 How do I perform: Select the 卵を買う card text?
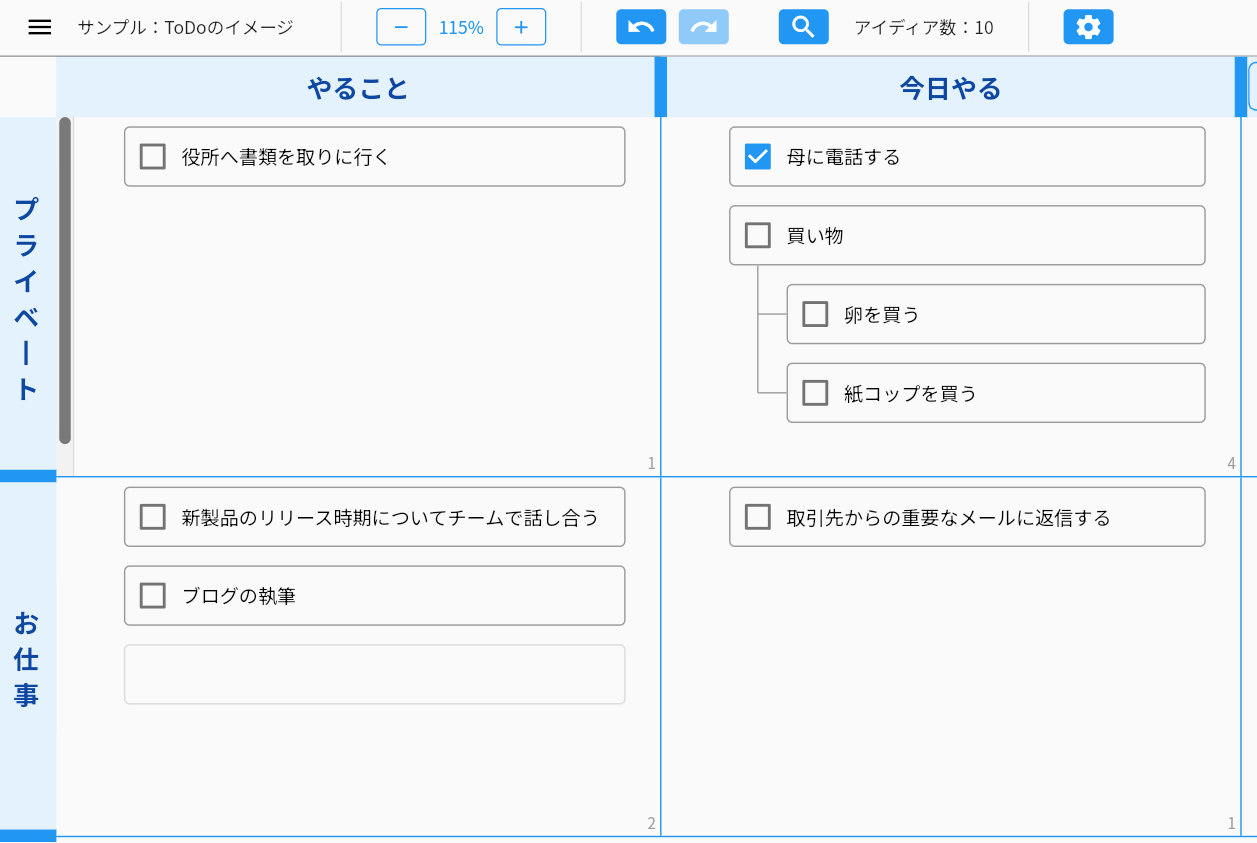coord(882,314)
